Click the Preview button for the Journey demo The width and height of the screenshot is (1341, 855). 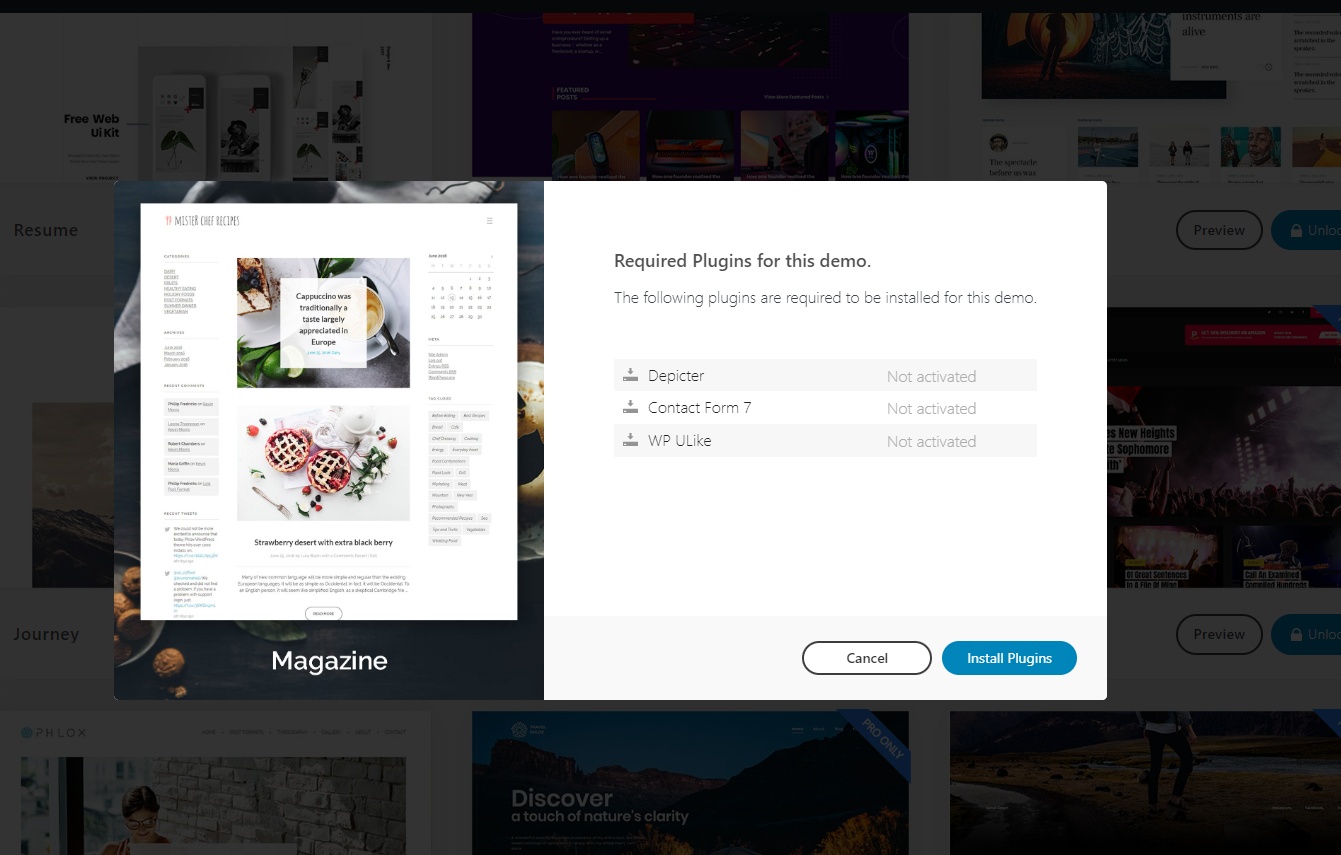point(1219,634)
